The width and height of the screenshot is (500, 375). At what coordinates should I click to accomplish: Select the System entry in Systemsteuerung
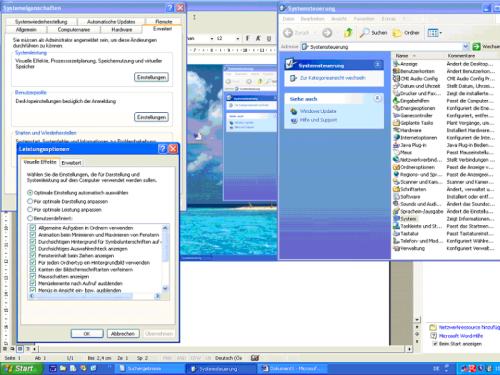405,219
